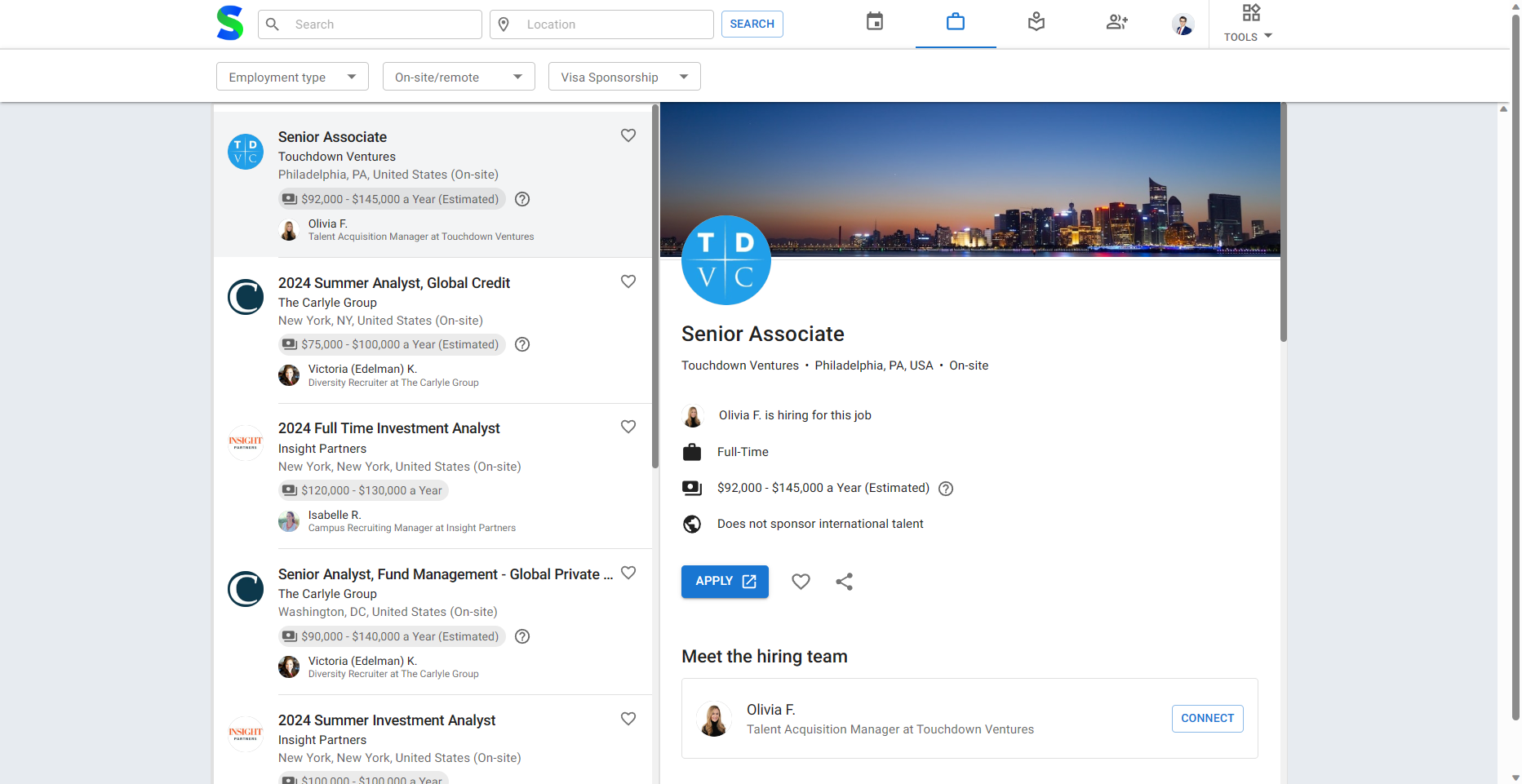1522x784 pixels.
Task: Expand the Employment type dropdown
Action: pos(292,77)
